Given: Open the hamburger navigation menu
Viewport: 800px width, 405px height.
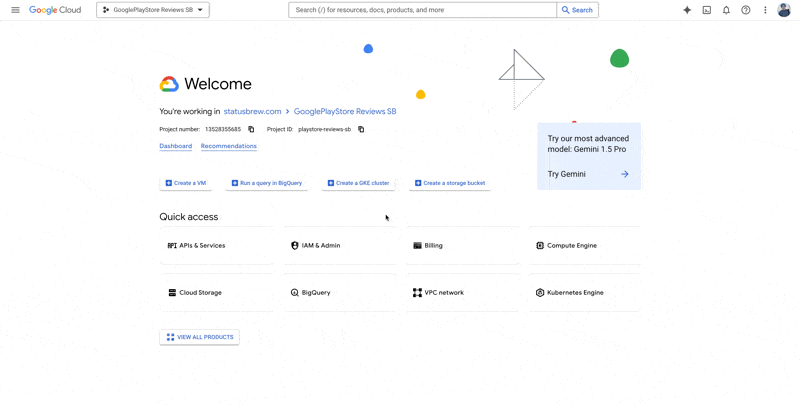Looking at the screenshot, I should click(x=15, y=10).
